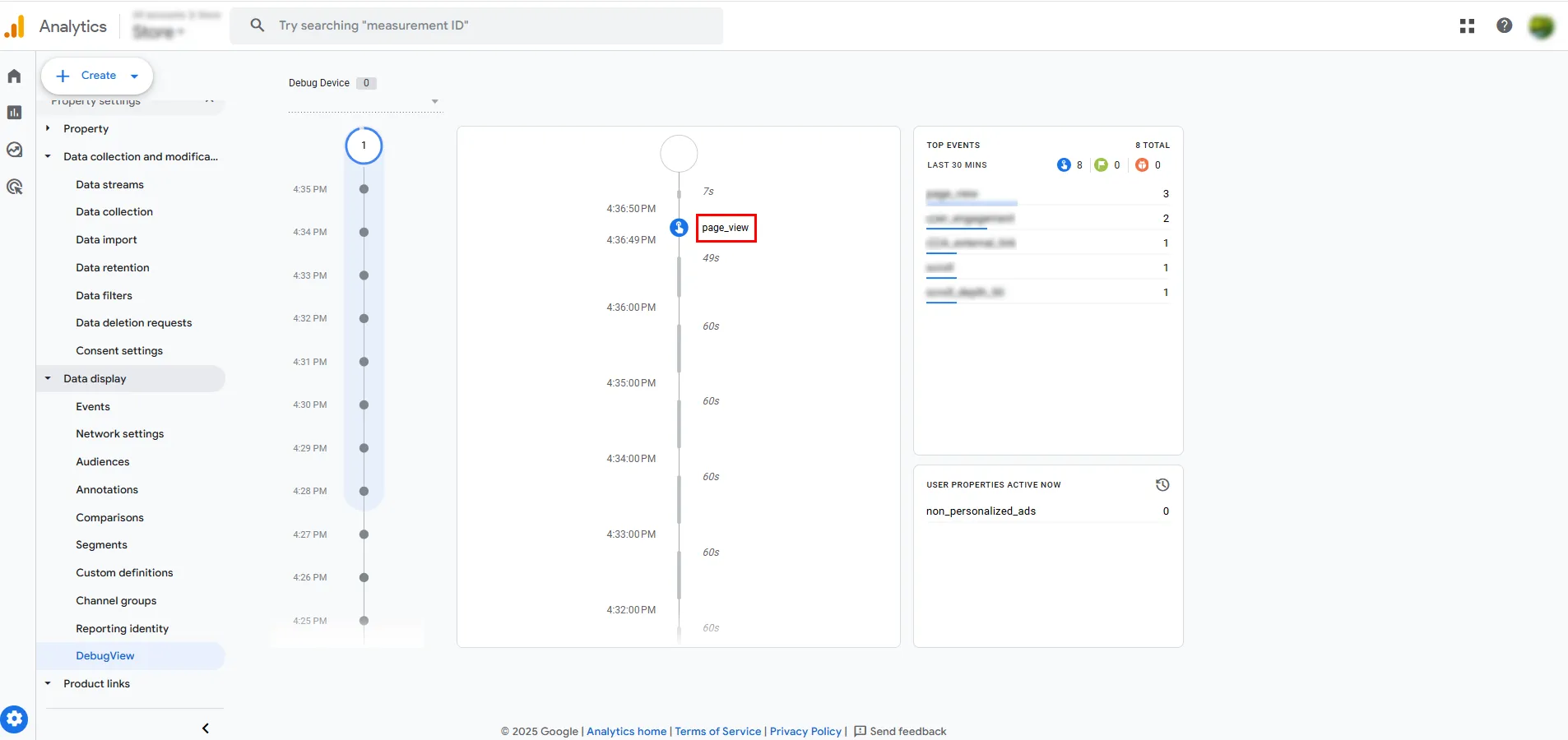Collapse the side navigation panel

coord(206,728)
